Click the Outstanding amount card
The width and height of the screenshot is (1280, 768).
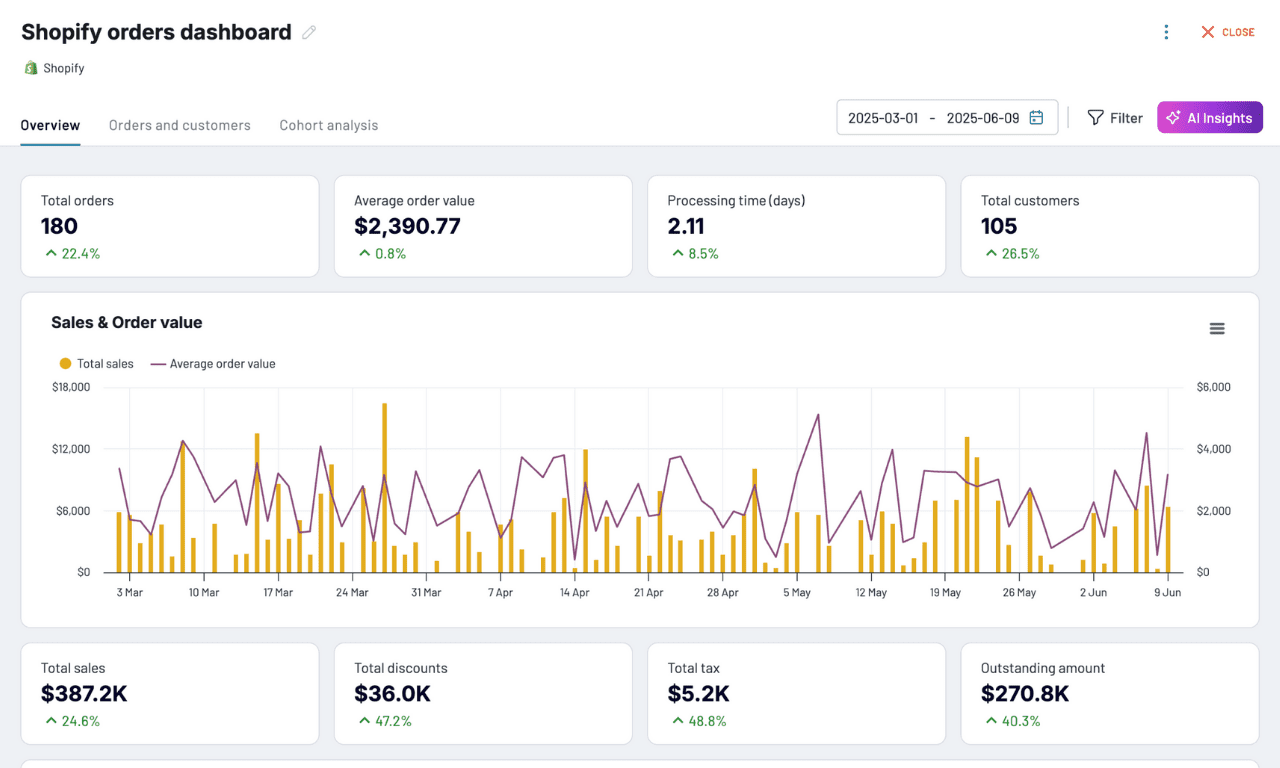click(1109, 693)
